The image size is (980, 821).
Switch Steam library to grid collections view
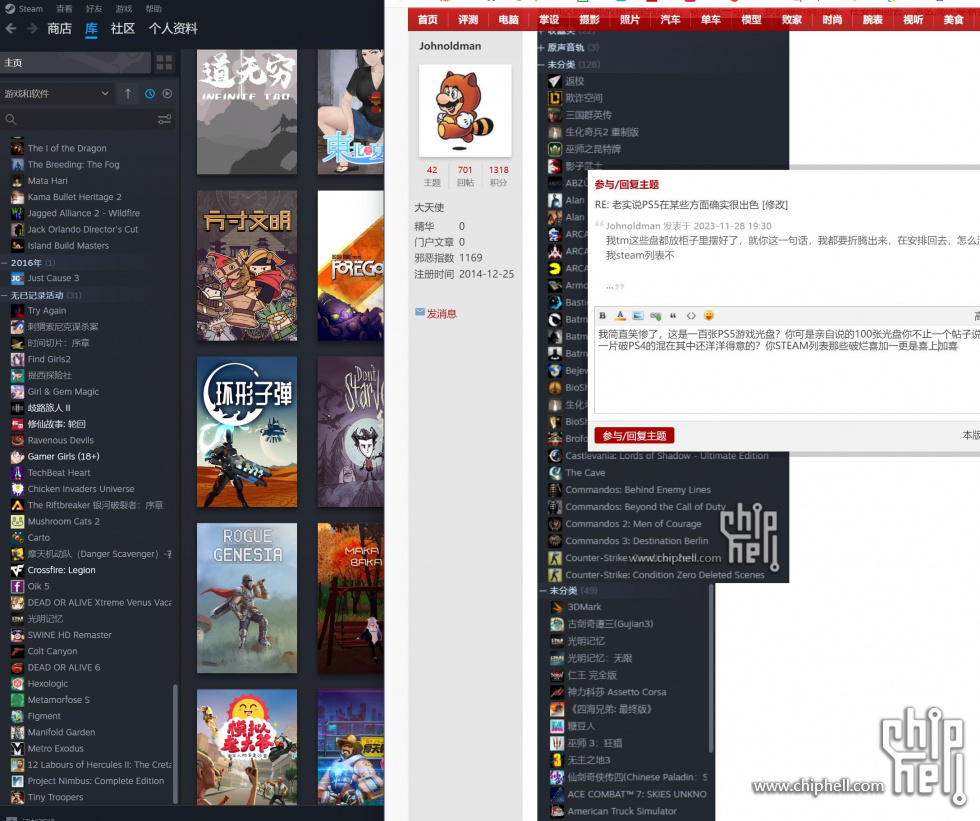[164, 62]
